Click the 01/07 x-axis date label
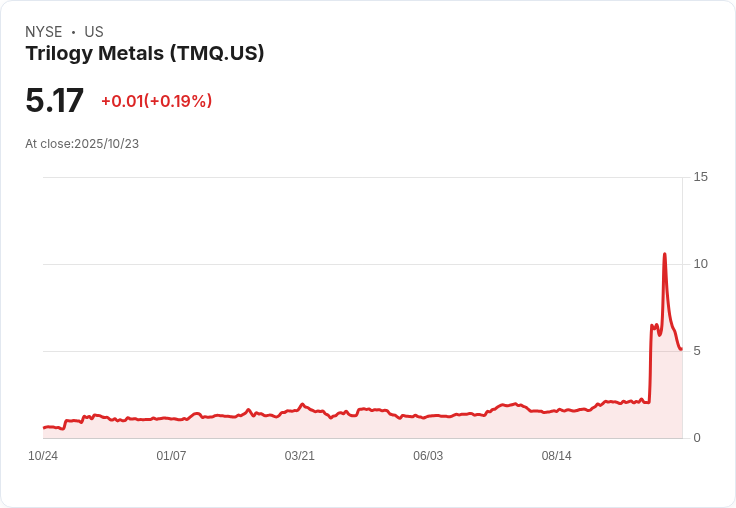The width and height of the screenshot is (736, 508). 171,455
